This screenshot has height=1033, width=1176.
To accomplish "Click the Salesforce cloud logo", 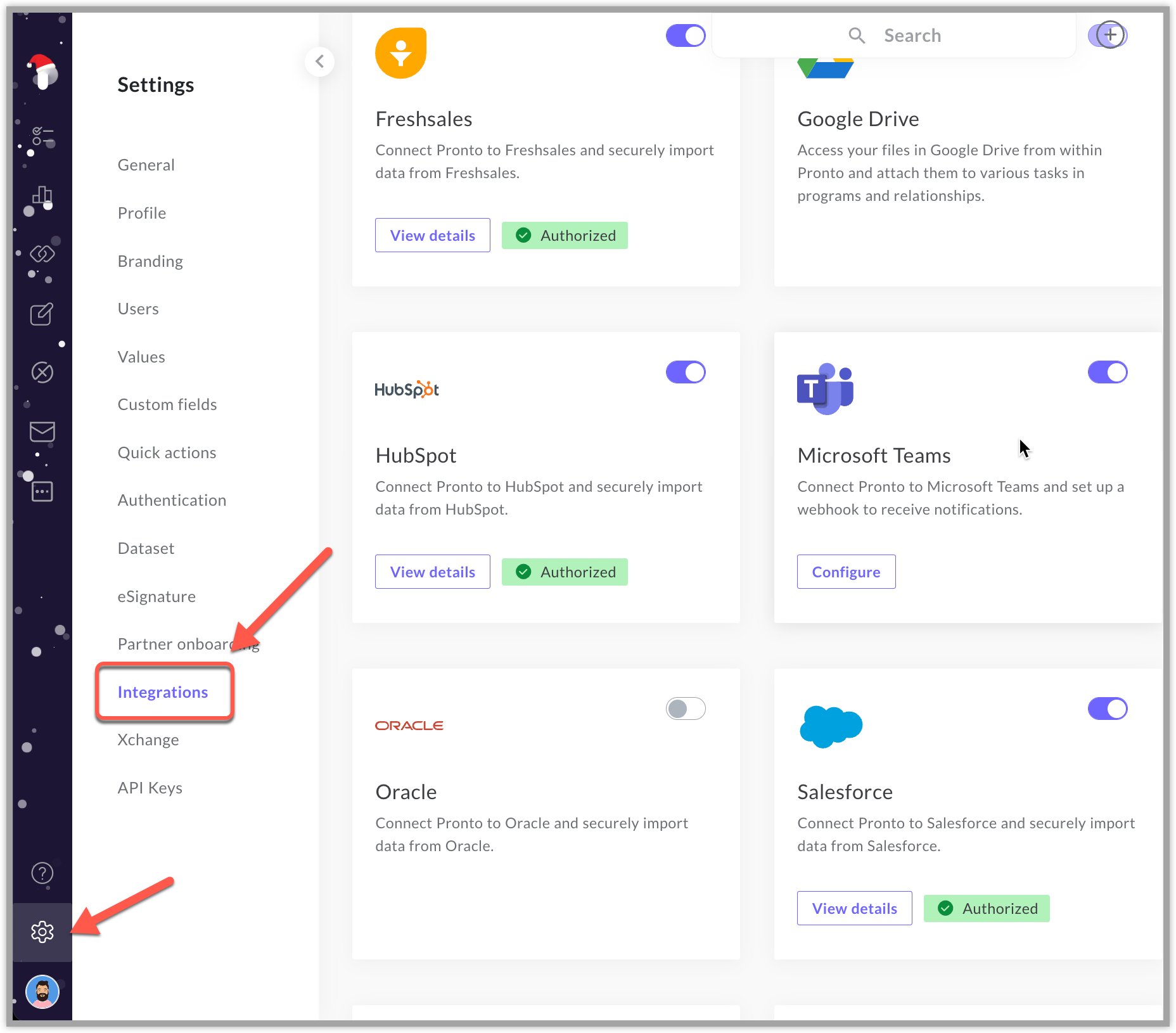I will coord(831,726).
